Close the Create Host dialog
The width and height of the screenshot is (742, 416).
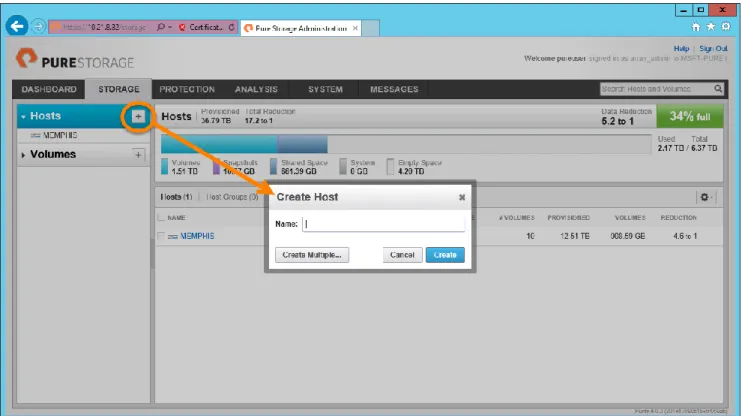pos(462,197)
